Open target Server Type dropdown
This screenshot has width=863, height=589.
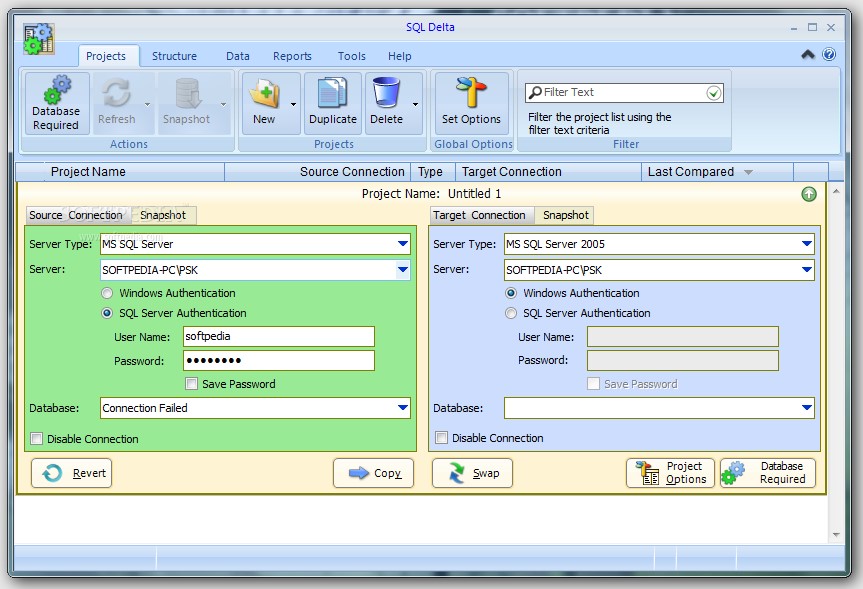click(x=807, y=244)
